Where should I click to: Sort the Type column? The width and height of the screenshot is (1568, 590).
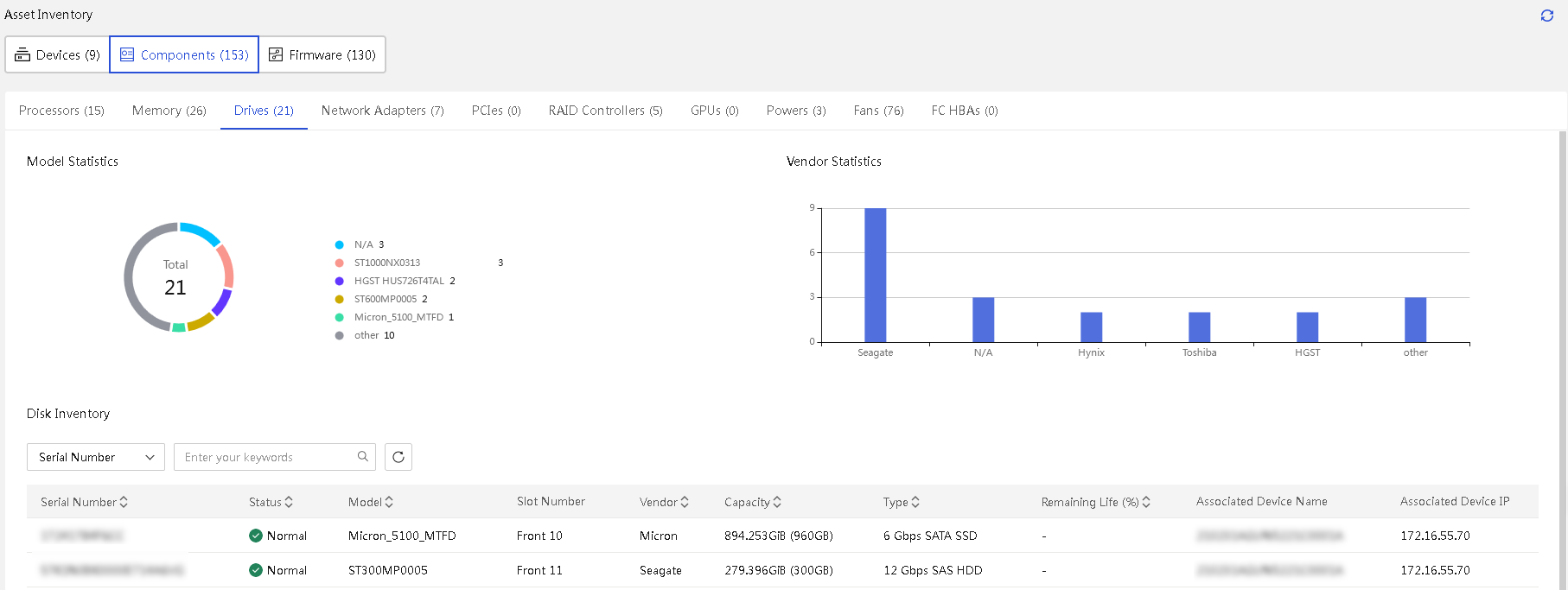pyautogui.click(x=915, y=502)
